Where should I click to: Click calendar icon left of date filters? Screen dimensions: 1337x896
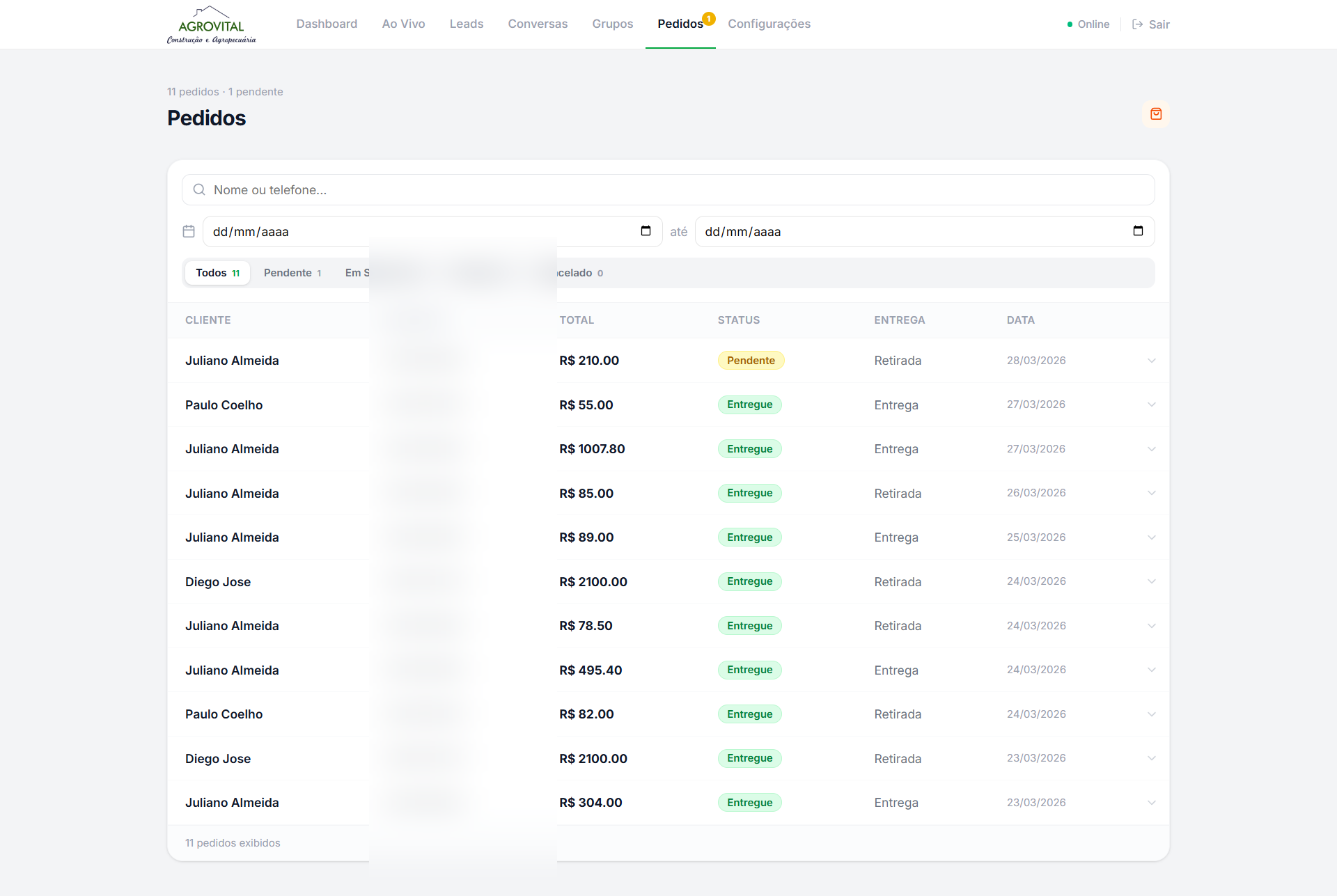[x=189, y=231]
